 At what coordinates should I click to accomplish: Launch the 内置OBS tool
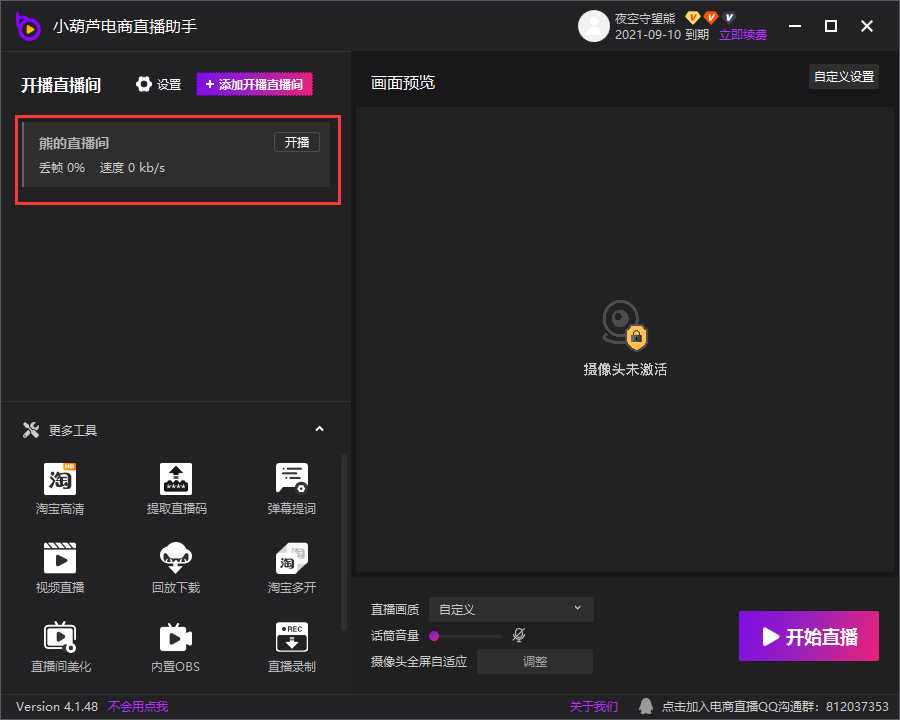[x=176, y=637]
